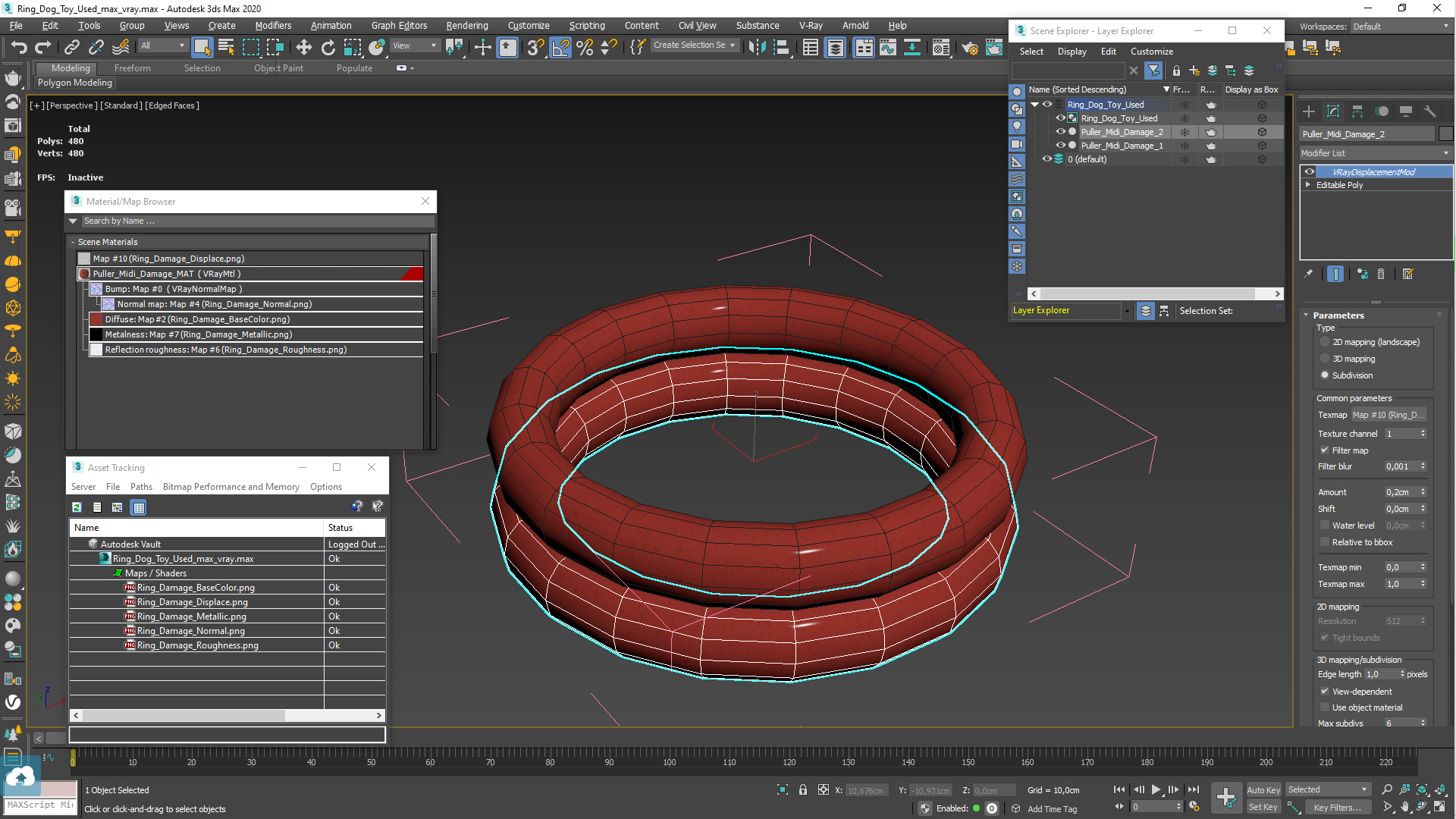Viewport: 1456px width, 819px height.
Task: Open the Mirror tool
Action: [756, 47]
